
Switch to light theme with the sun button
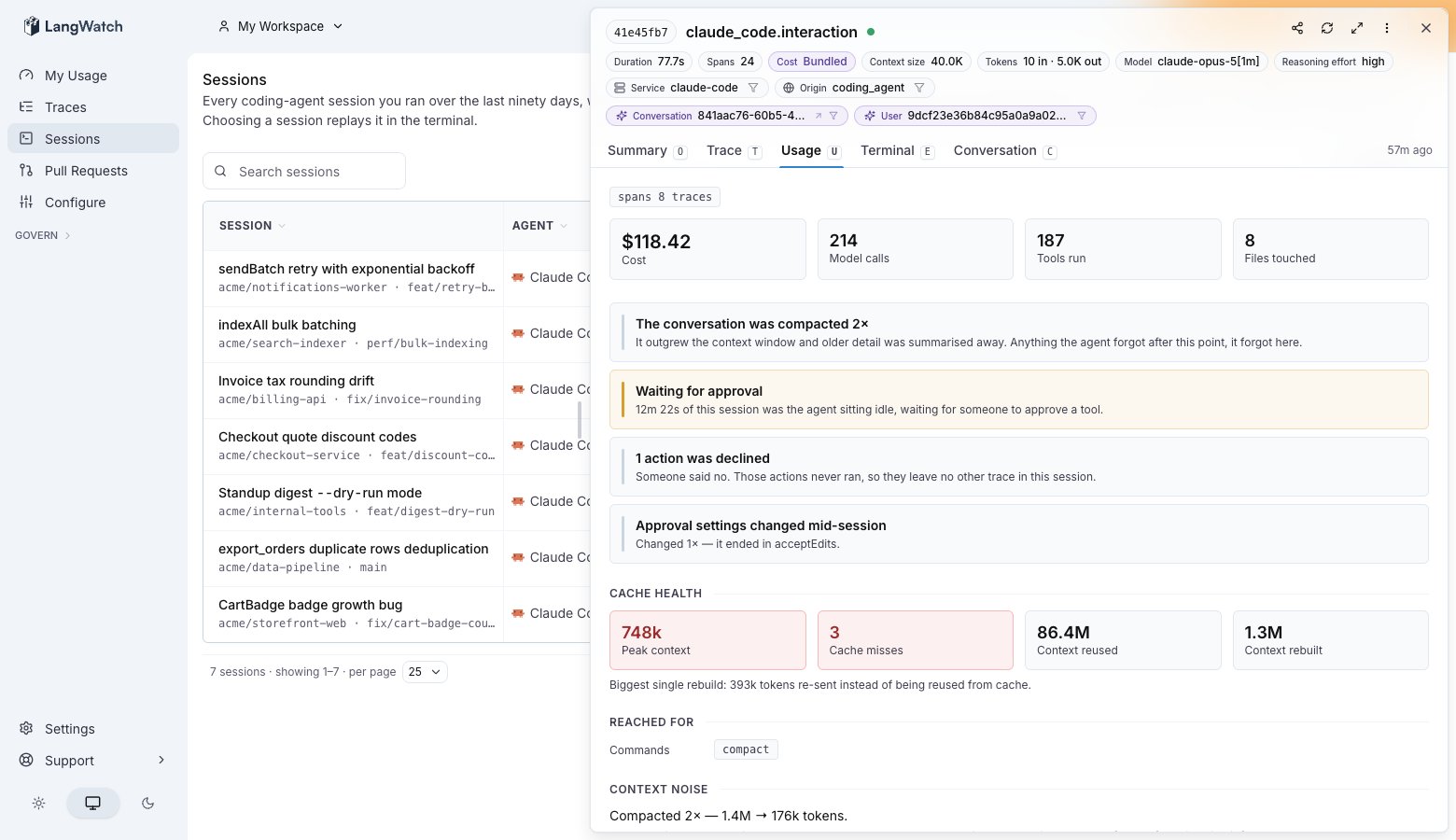pos(38,804)
